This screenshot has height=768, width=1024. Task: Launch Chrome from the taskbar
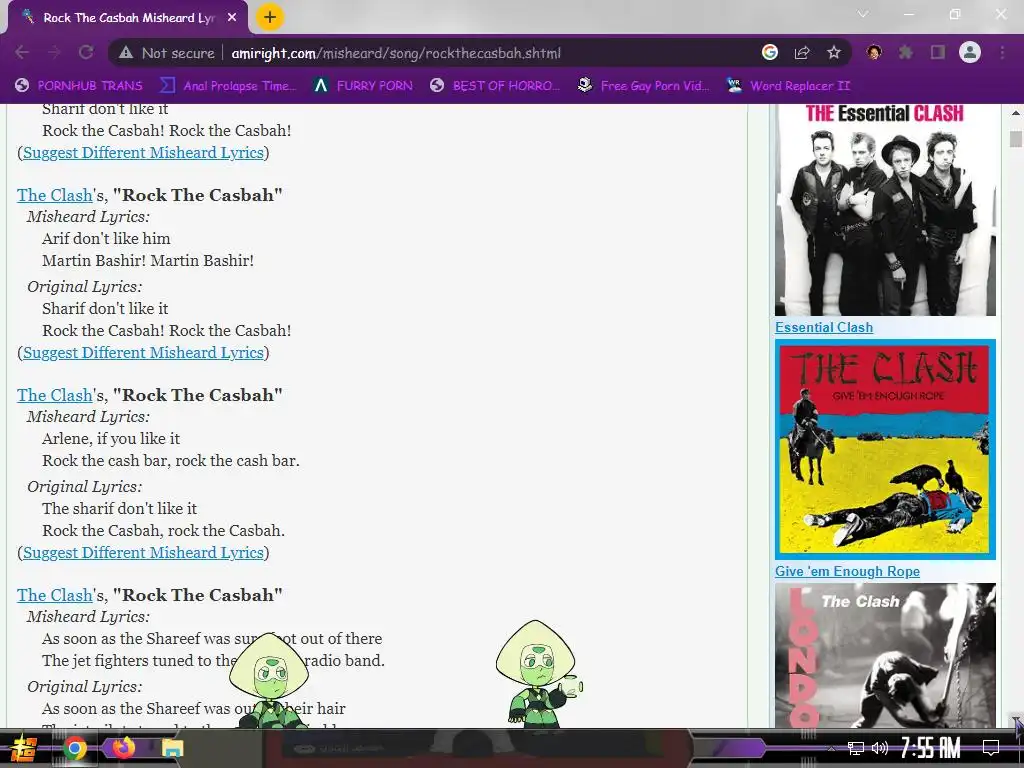(x=74, y=748)
